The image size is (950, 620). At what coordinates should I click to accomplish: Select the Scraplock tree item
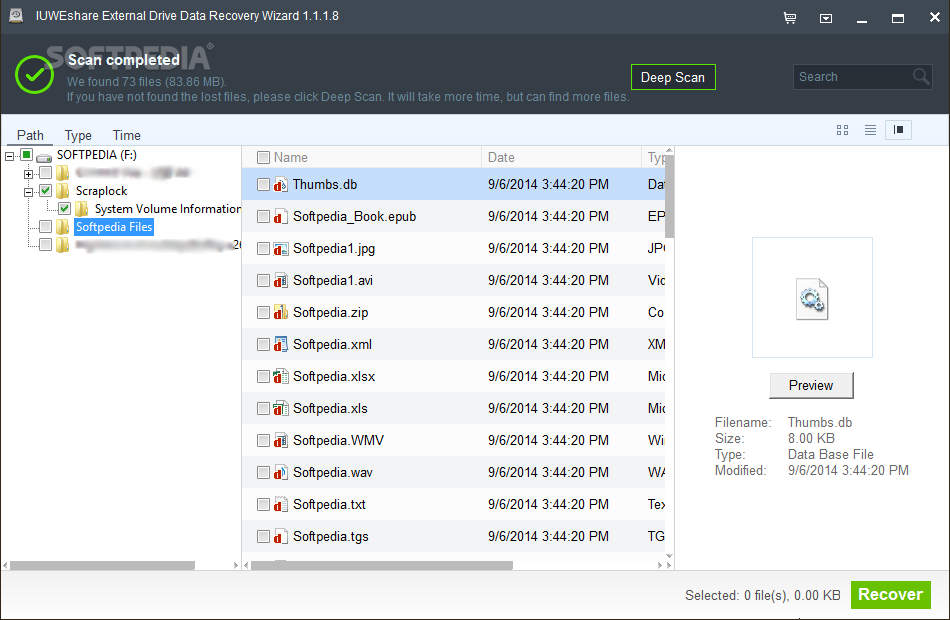pyautogui.click(x=101, y=191)
